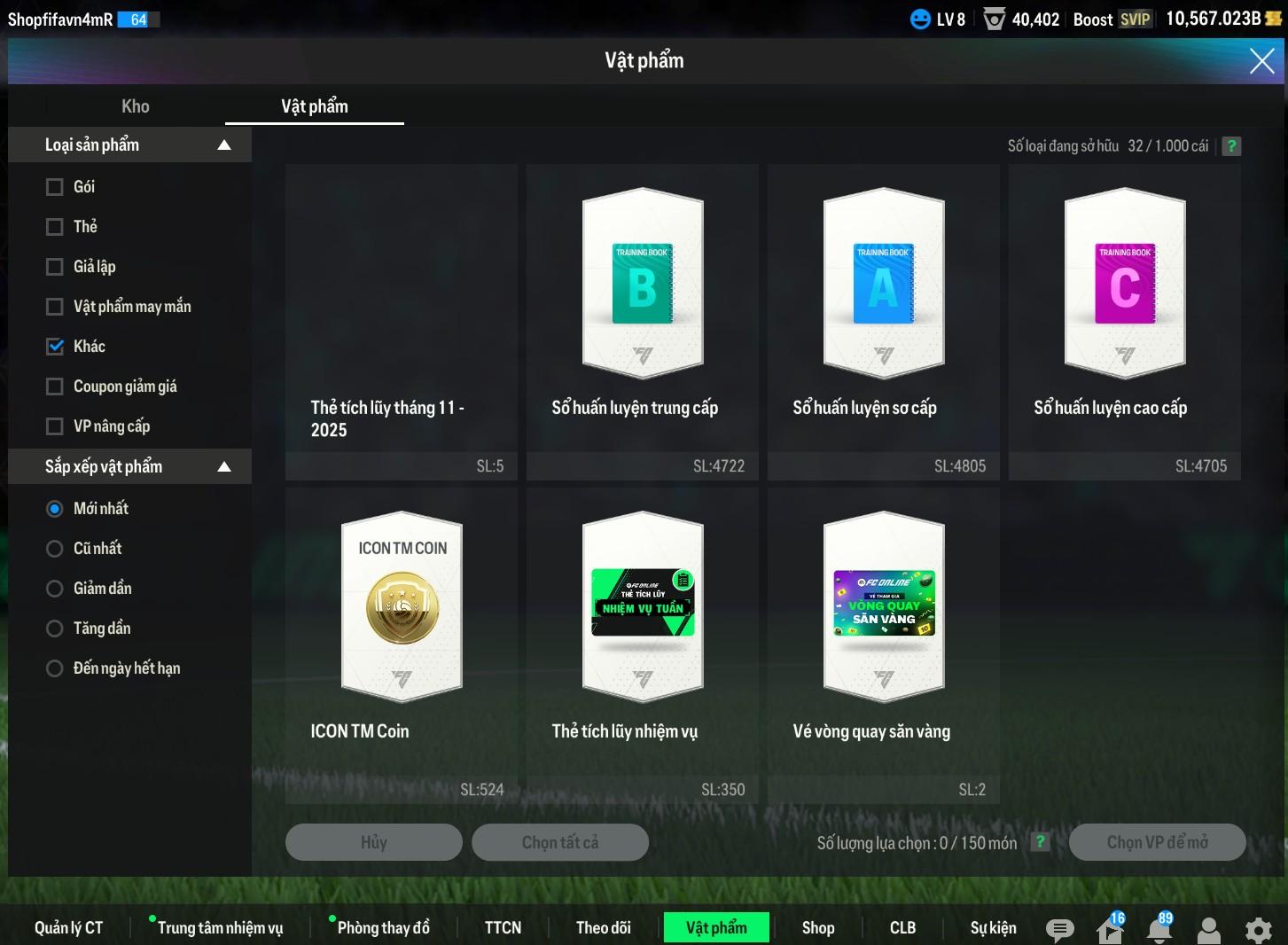Open Shop from the bottom menu

click(817, 927)
